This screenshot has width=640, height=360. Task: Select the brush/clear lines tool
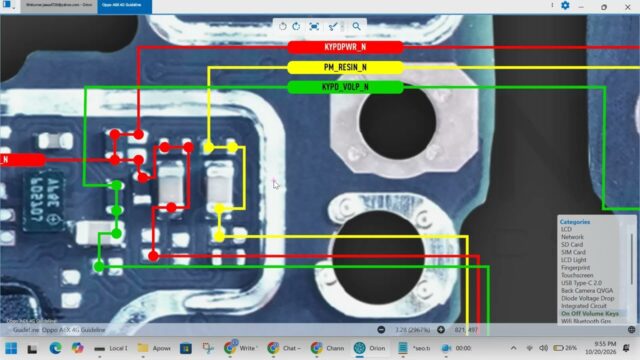pyautogui.click(x=333, y=27)
